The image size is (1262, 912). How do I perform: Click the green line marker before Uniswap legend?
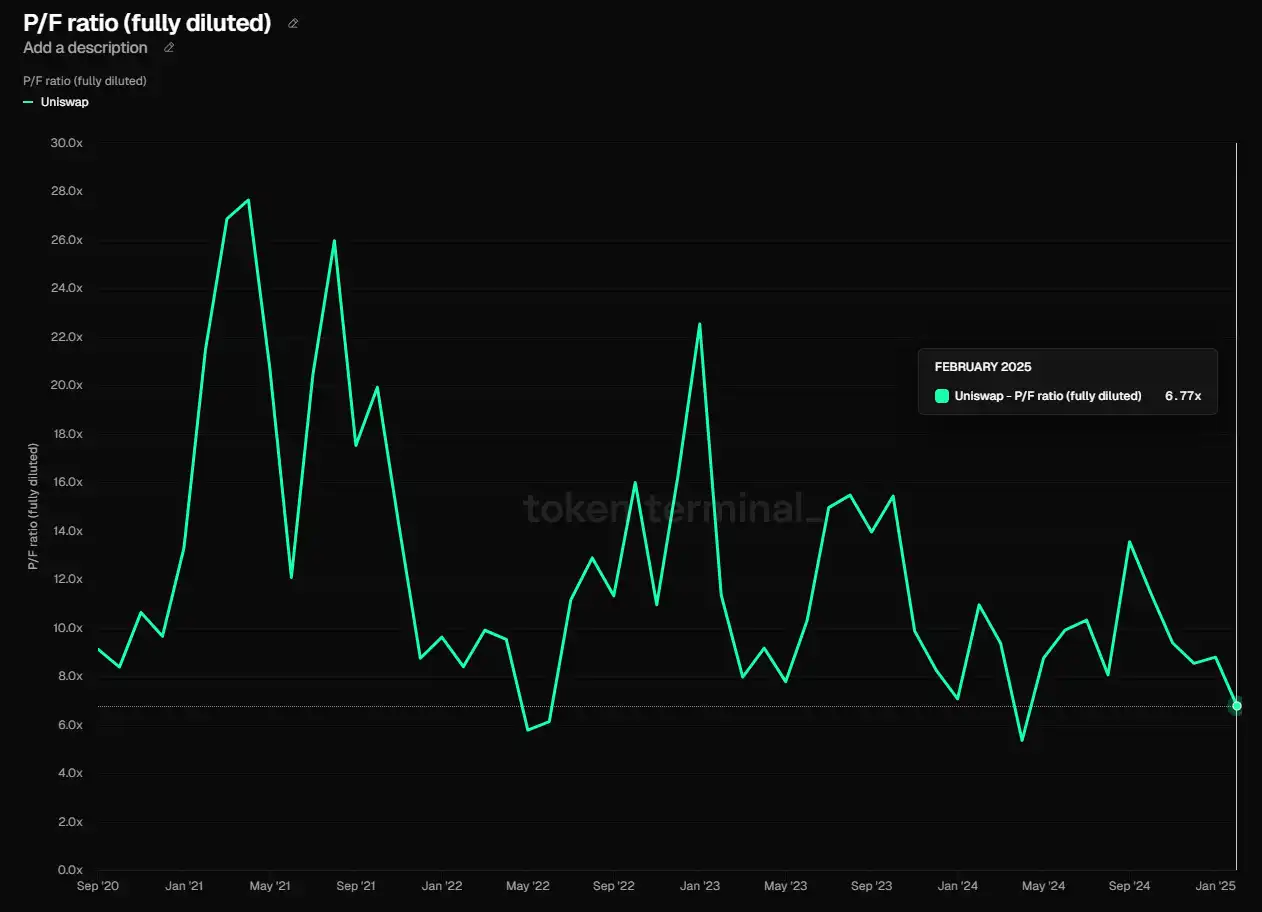pyautogui.click(x=28, y=102)
